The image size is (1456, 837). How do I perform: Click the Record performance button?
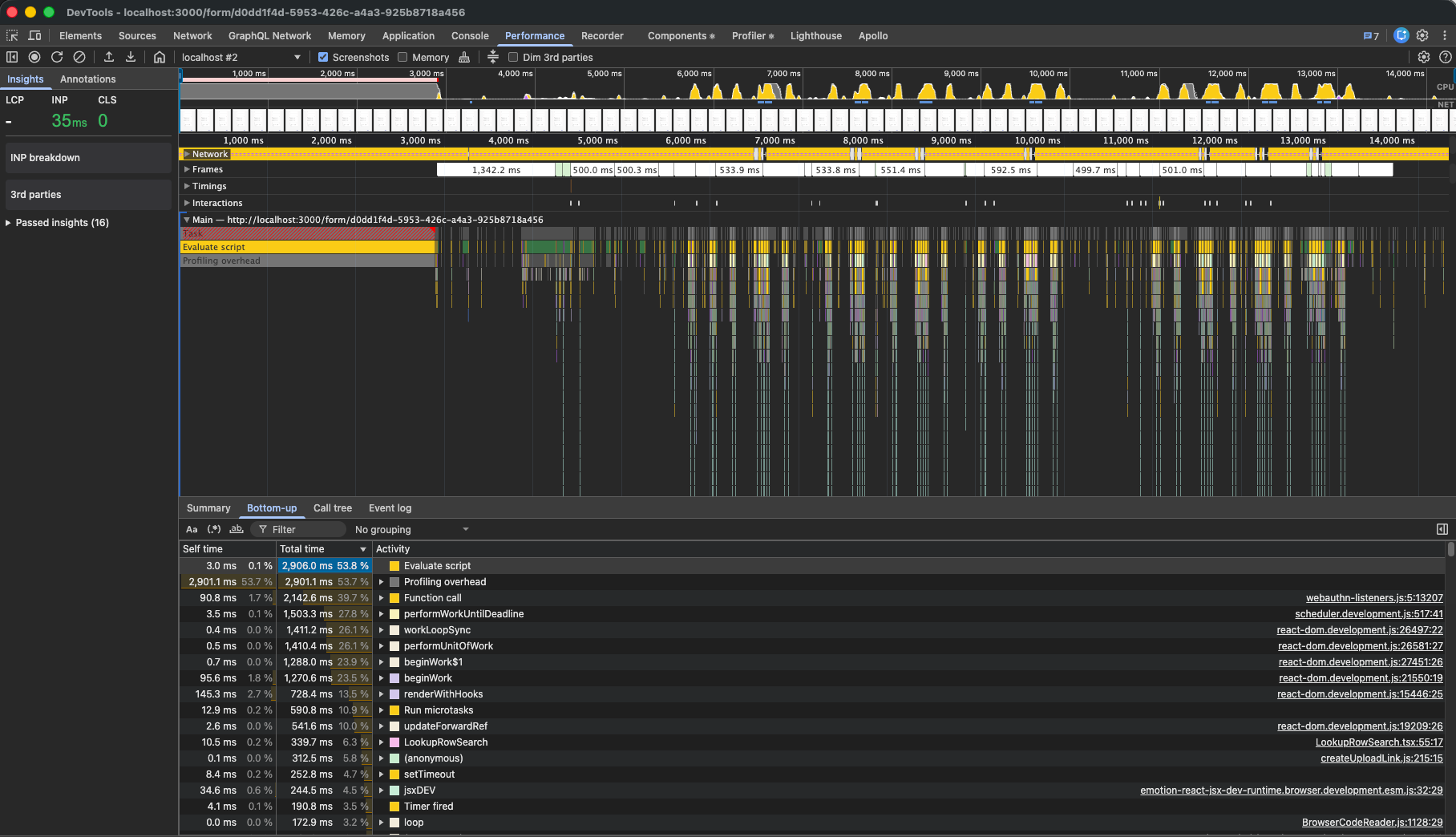point(34,57)
